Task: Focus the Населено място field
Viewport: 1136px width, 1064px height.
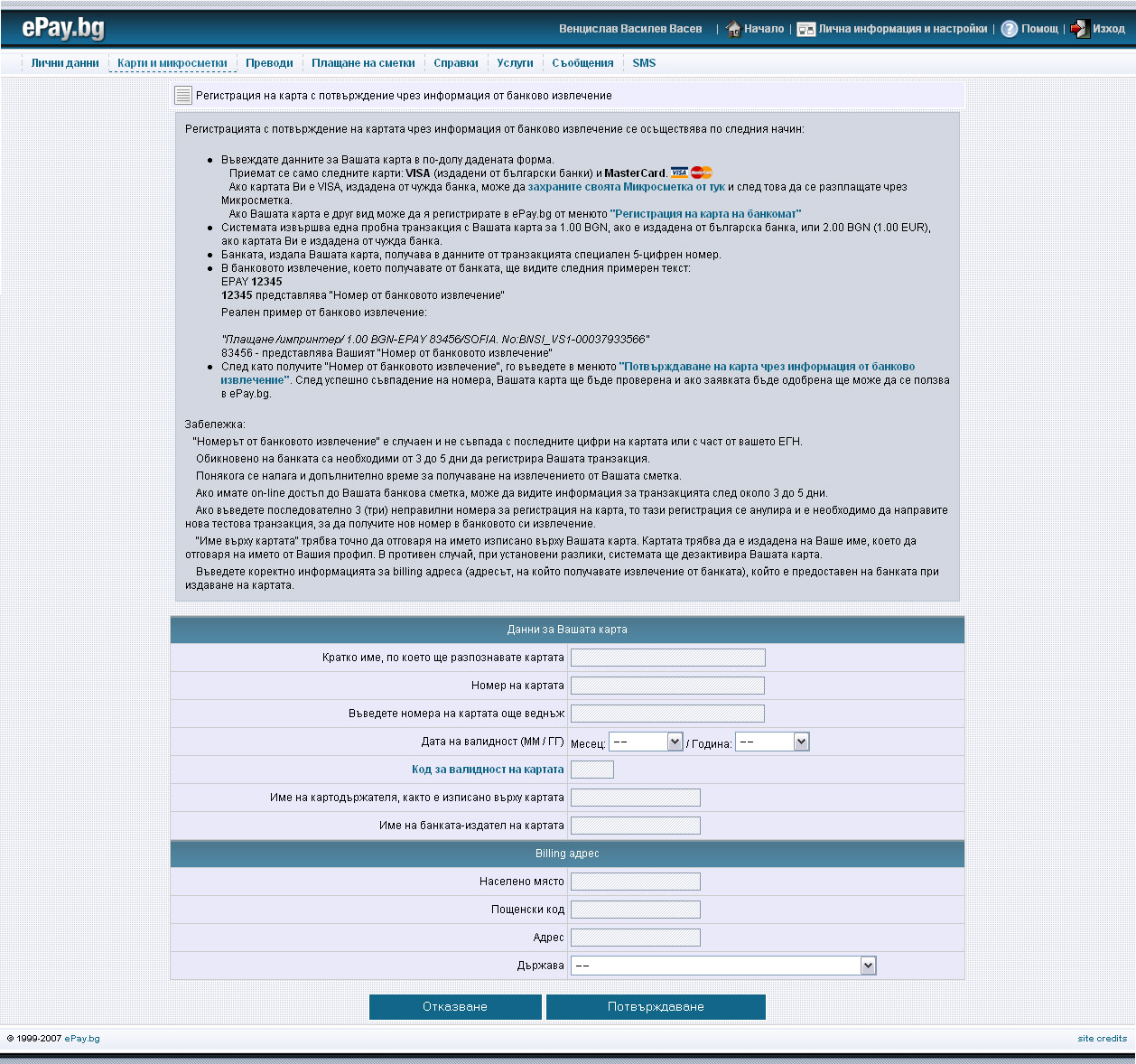Action: (x=636, y=882)
